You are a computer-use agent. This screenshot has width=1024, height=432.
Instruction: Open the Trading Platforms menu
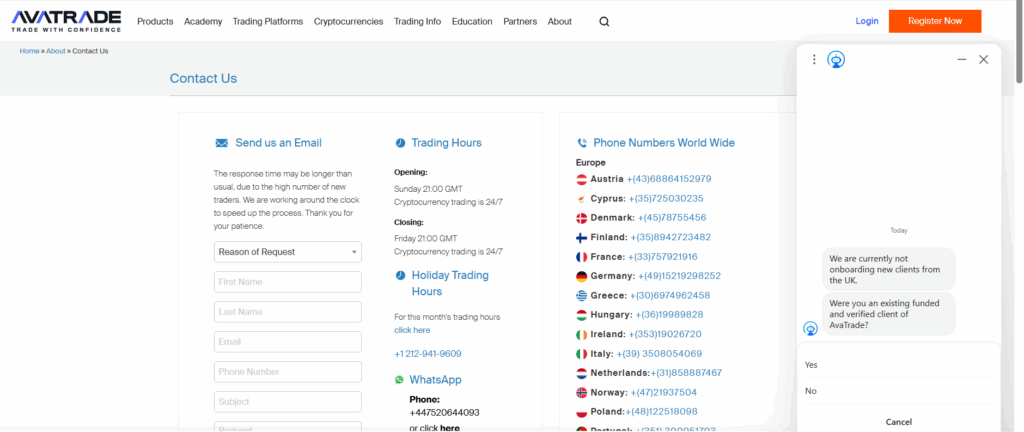pyautogui.click(x=267, y=21)
